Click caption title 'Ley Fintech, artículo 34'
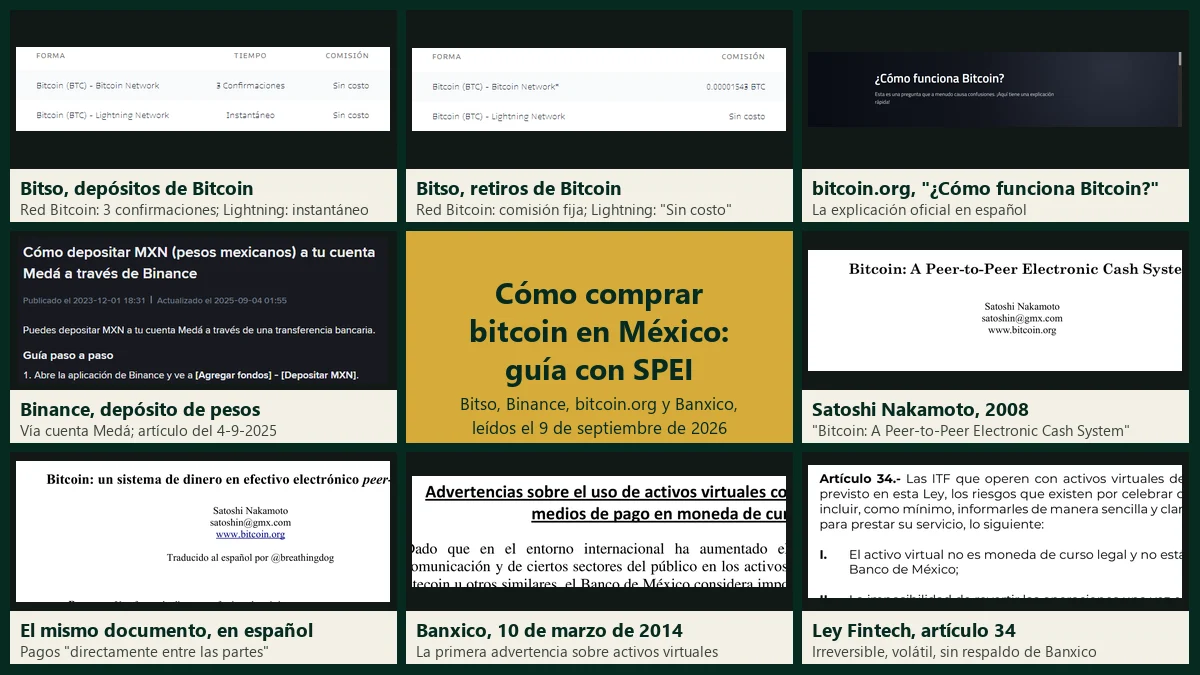The width and height of the screenshot is (1200, 675). tap(914, 630)
